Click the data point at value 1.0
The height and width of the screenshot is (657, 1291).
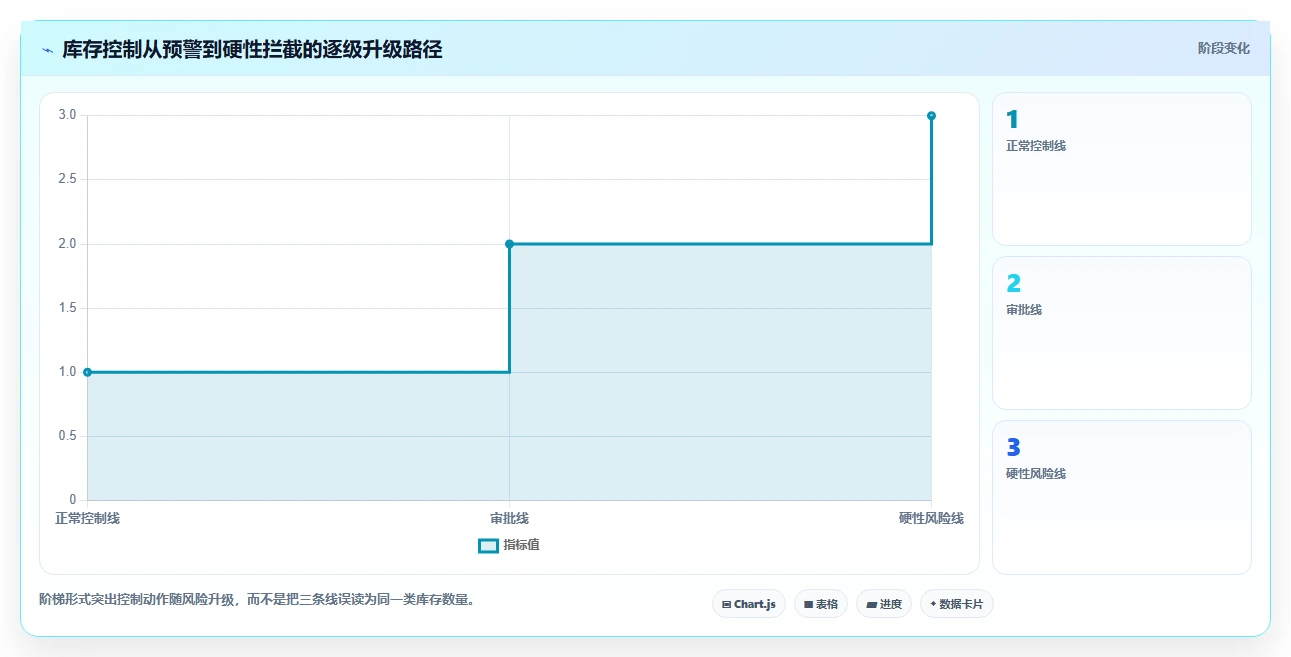point(87,372)
